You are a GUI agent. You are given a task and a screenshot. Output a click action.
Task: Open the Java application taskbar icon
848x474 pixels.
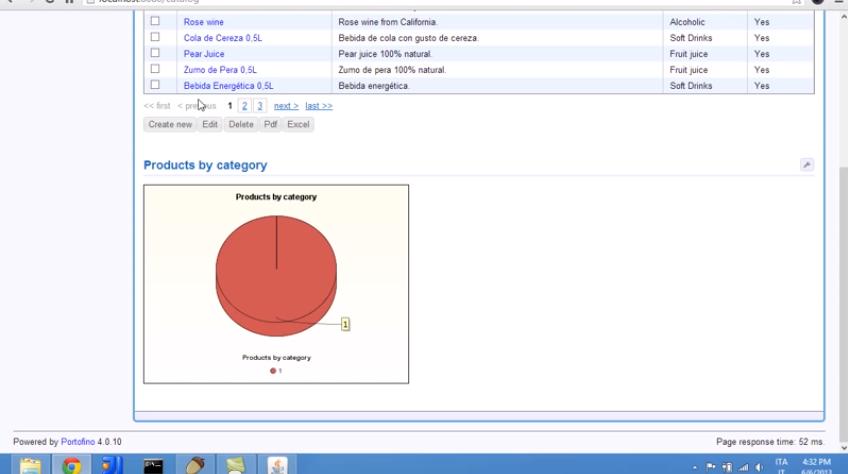(x=277, y=465)
